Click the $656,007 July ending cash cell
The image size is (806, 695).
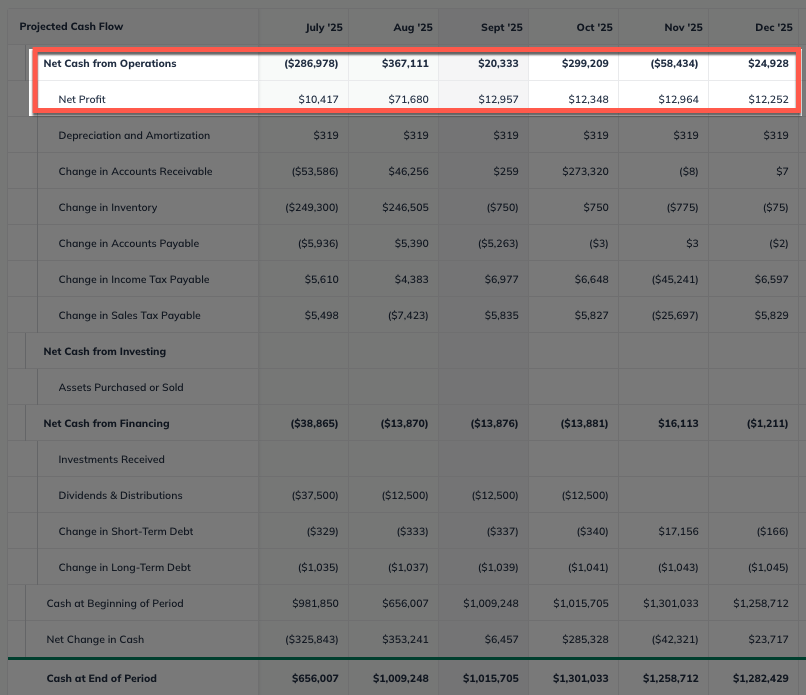coord(315,678)
